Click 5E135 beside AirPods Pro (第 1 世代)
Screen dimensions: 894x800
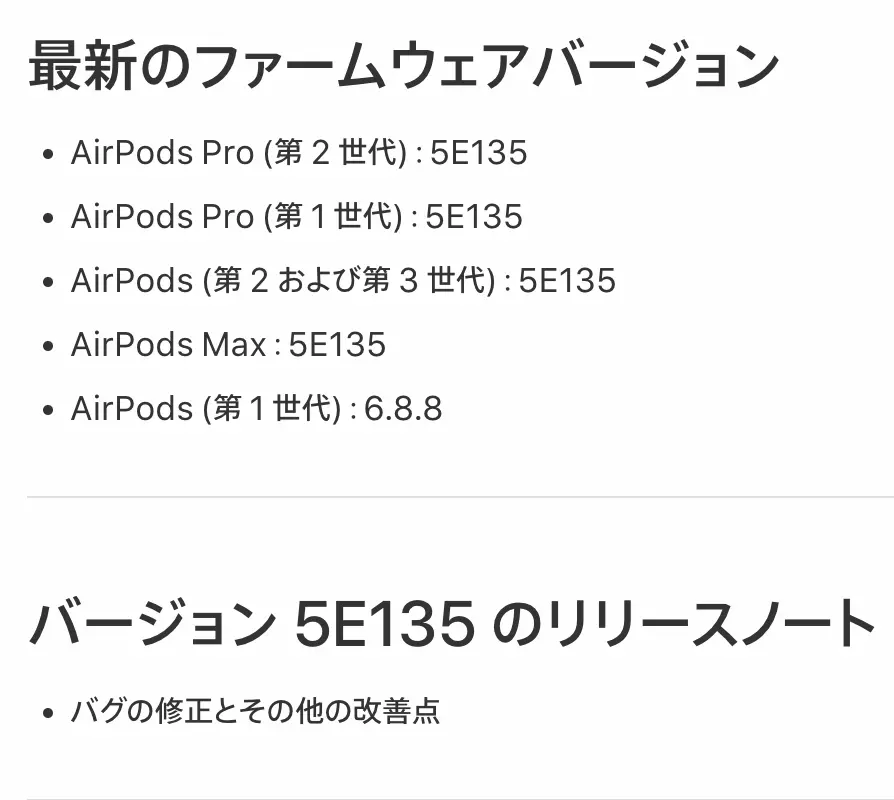tap(474, 217)
